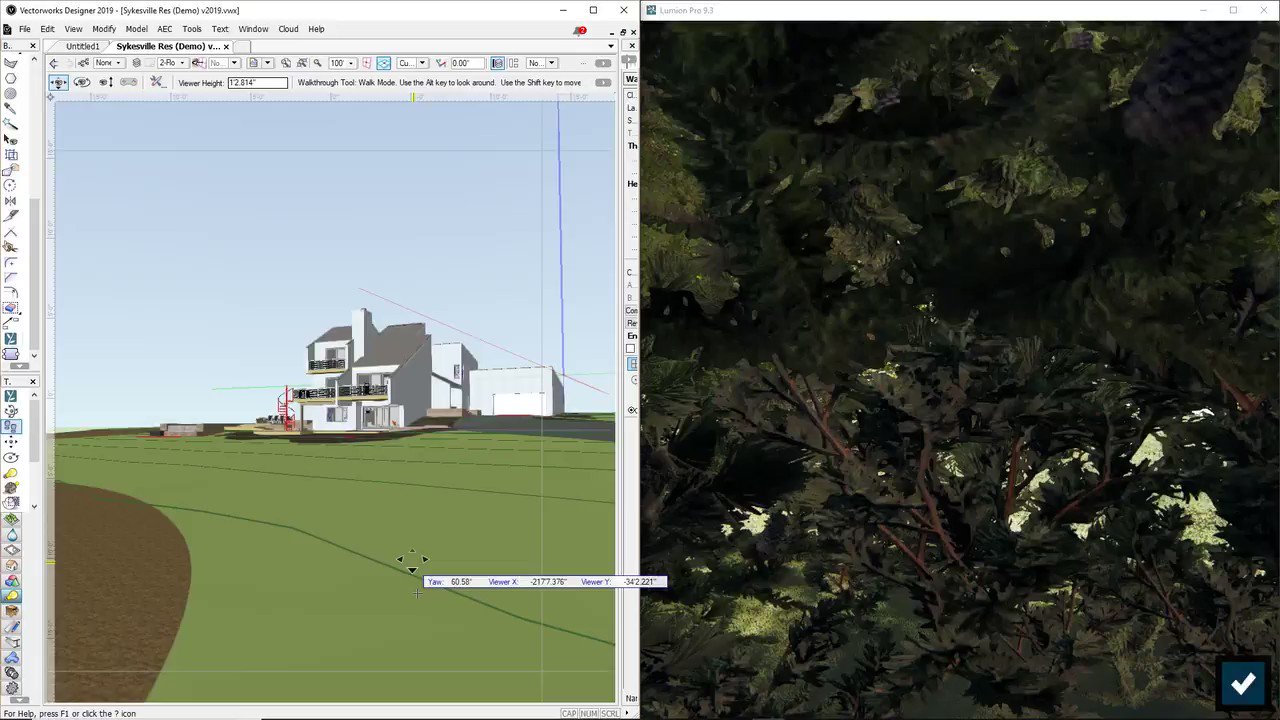This screenshot has width=1280, height=720.
Task: Open the Dims/Notes pencil tool set
Action: [x=11, y=627]
